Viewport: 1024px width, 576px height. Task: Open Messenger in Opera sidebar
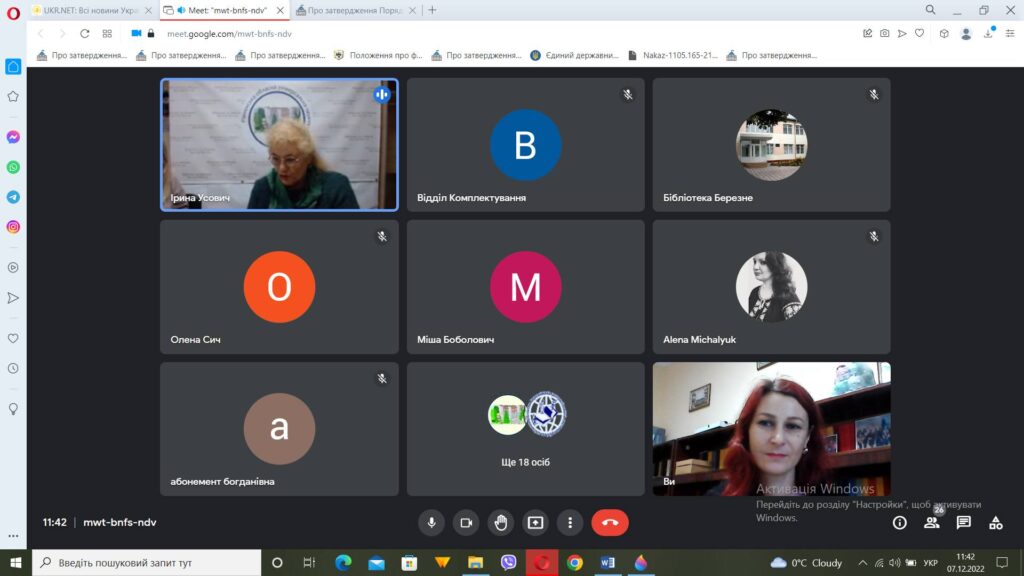click(x=13, y=137)
